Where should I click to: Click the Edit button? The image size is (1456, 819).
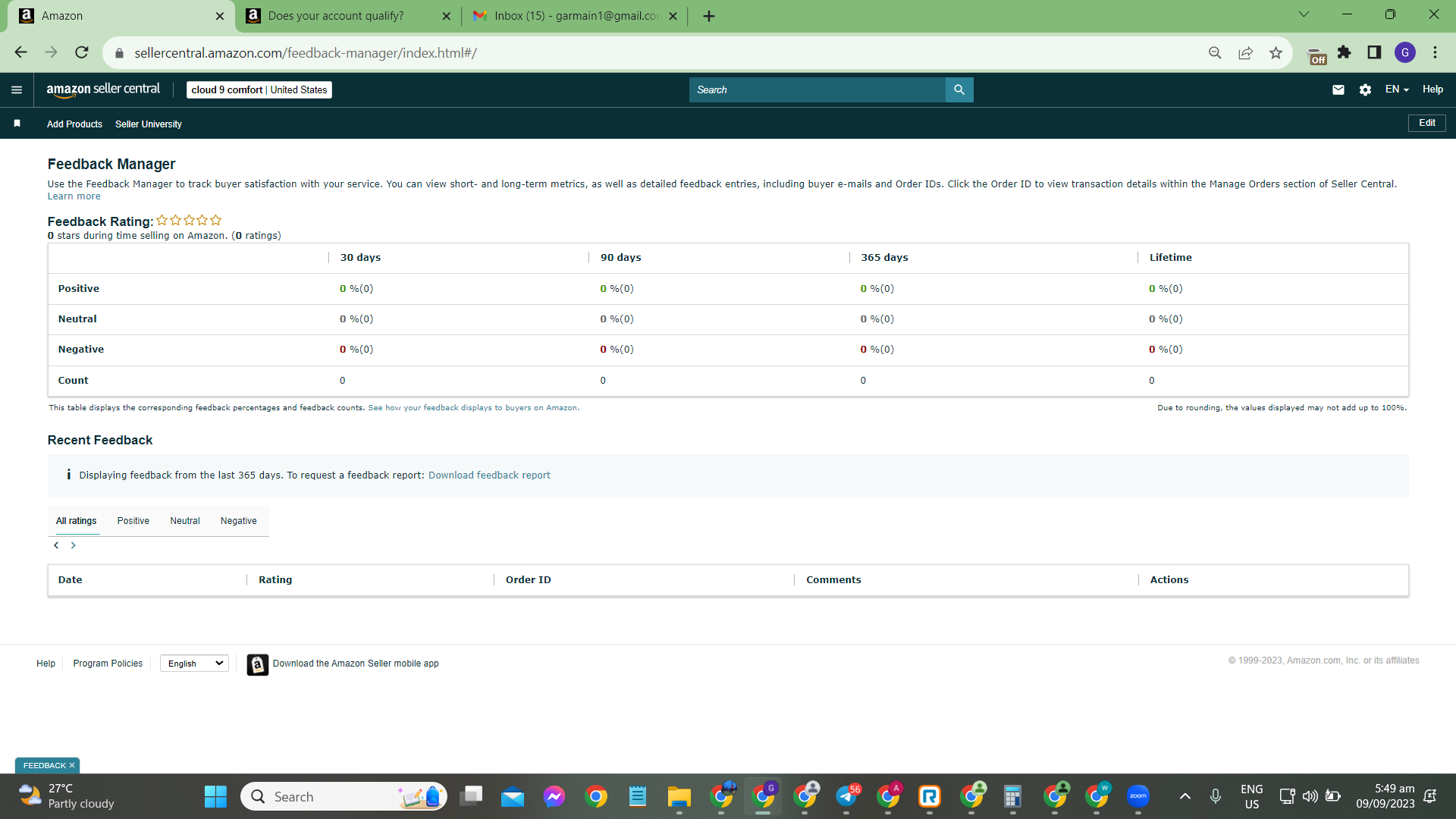1427,123
